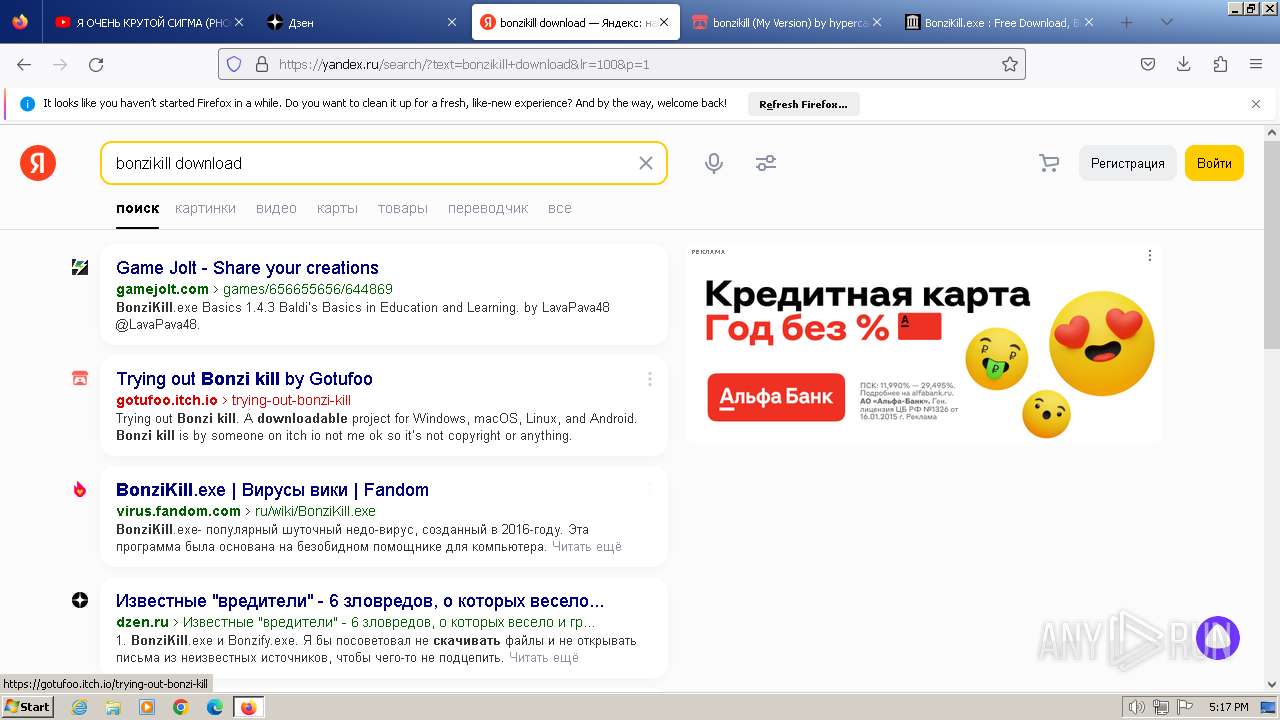Go back with browser back arrow
The height and width of the screenshot is (720, 1280).
point(24,64)
